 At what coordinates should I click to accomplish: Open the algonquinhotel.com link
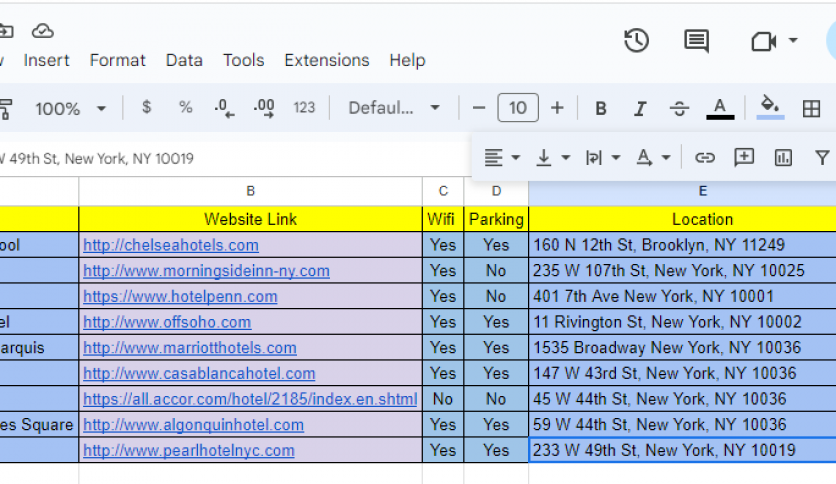pos(194,424)
